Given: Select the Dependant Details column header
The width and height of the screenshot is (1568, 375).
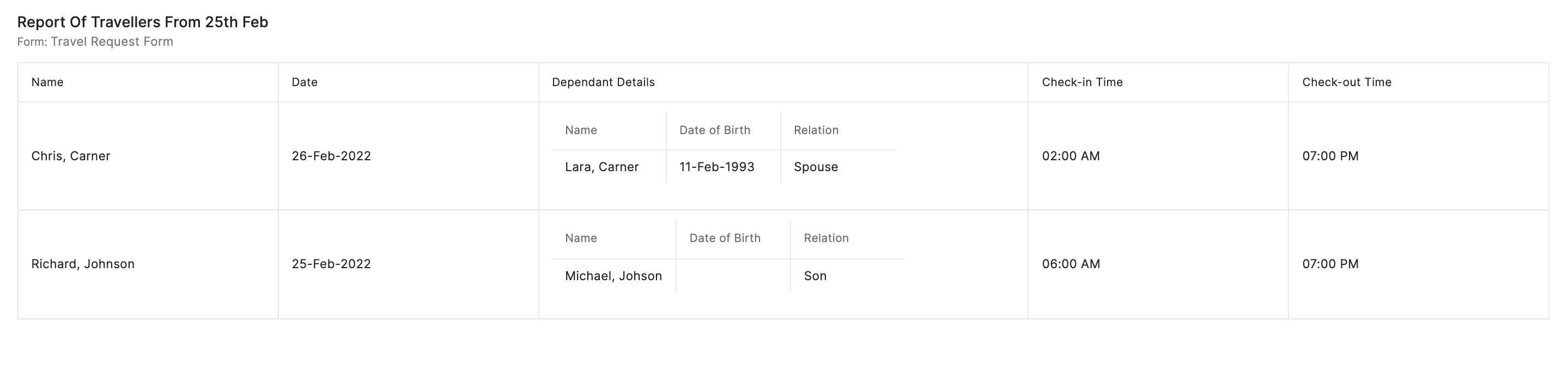Looking at the screenshot, I should coord(603,82).
